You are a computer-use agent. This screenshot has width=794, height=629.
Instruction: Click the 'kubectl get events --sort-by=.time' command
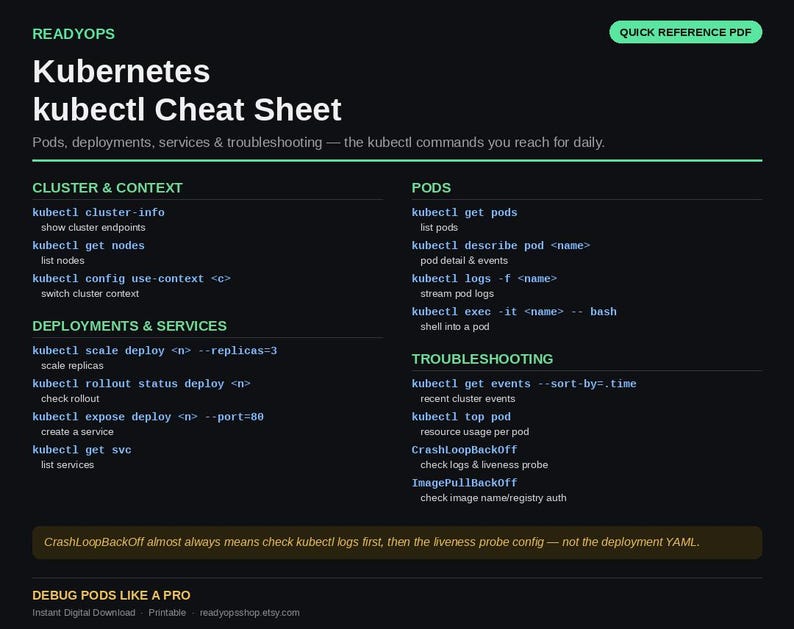click(524, 384)
